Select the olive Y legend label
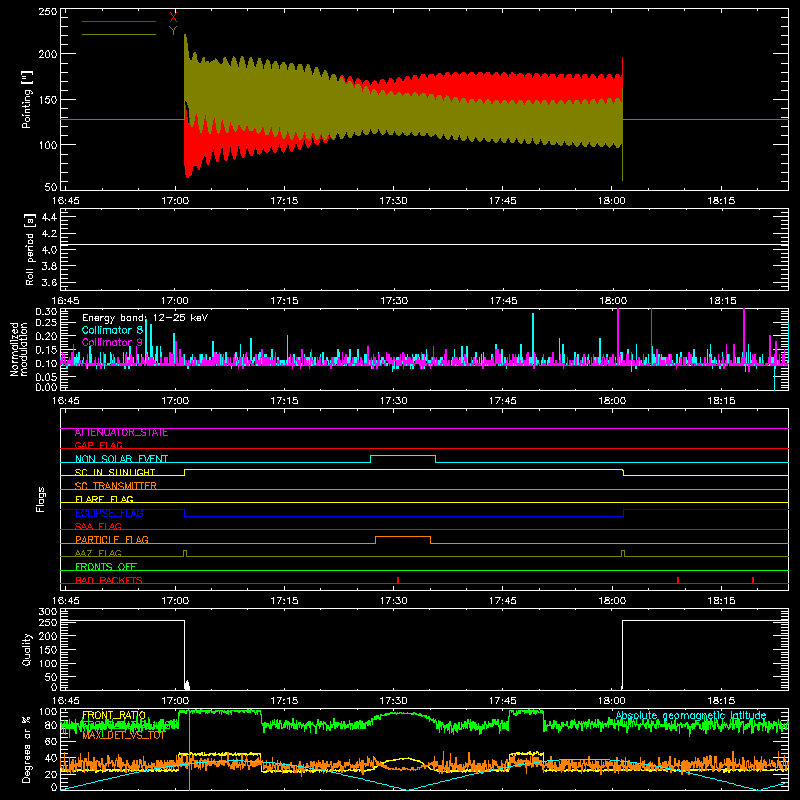This screenshot has width=800, height=800. point(173,31)
